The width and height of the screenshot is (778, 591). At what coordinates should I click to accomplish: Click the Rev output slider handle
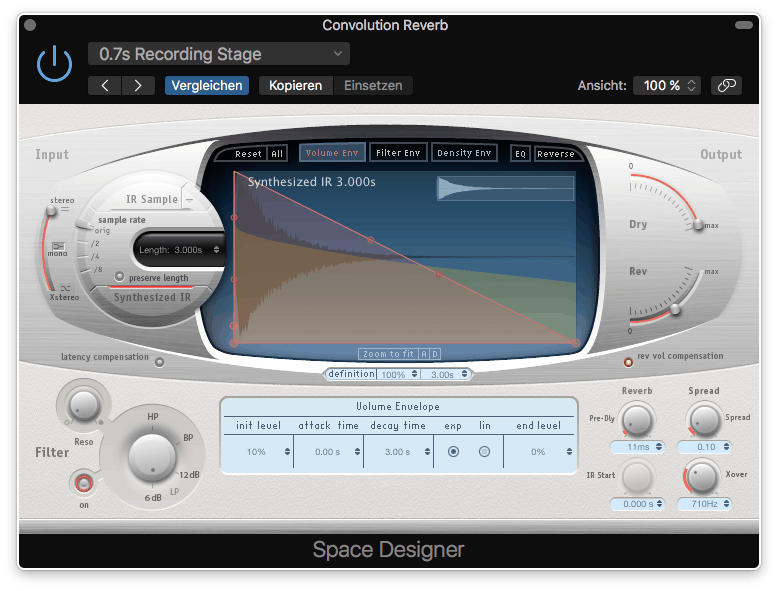point(675,310)
